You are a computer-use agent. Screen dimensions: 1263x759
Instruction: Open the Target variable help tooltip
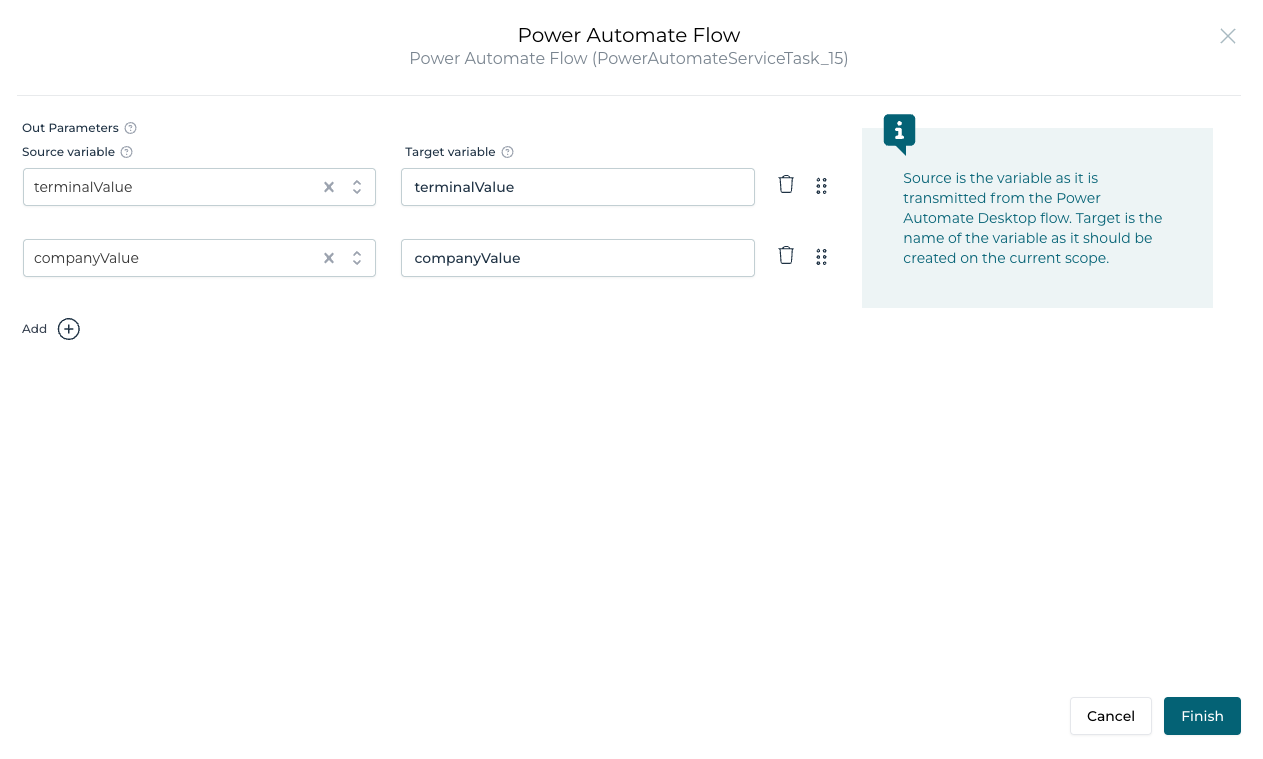(507, 151)
